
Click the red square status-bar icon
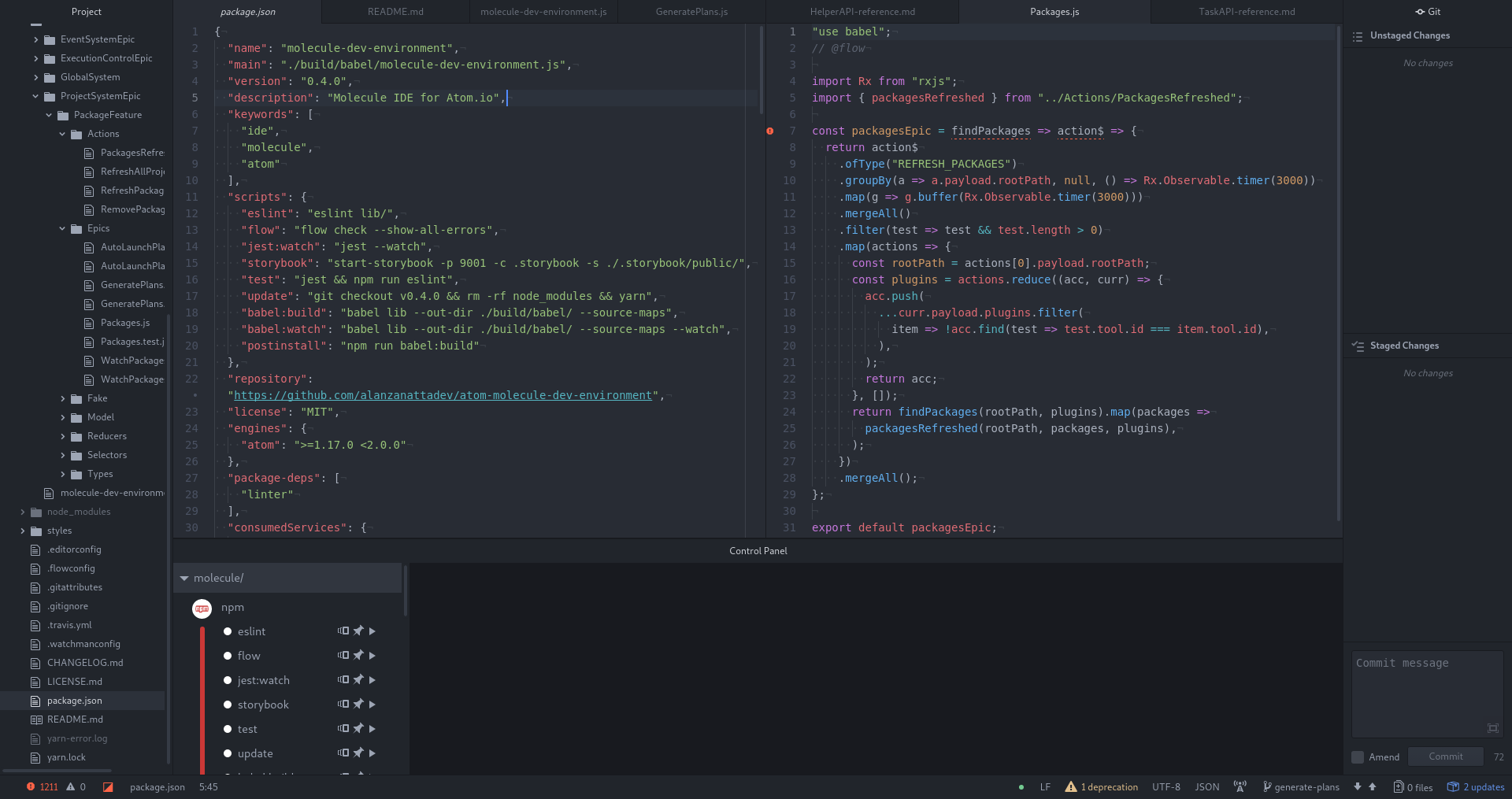108,786
